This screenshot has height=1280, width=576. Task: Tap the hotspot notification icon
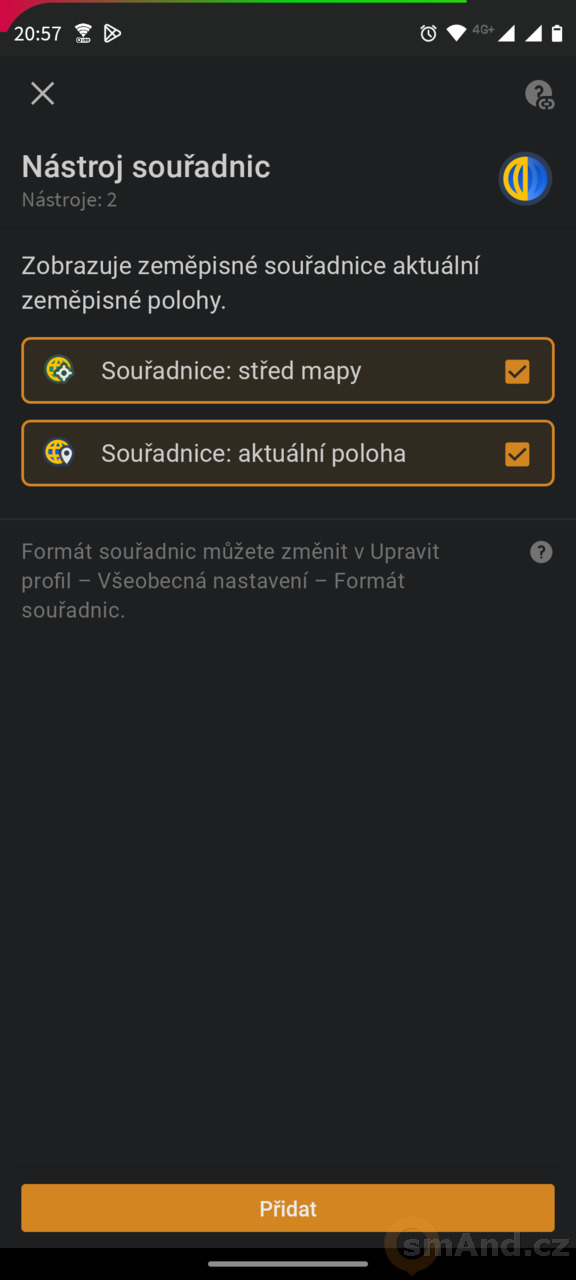83,33
